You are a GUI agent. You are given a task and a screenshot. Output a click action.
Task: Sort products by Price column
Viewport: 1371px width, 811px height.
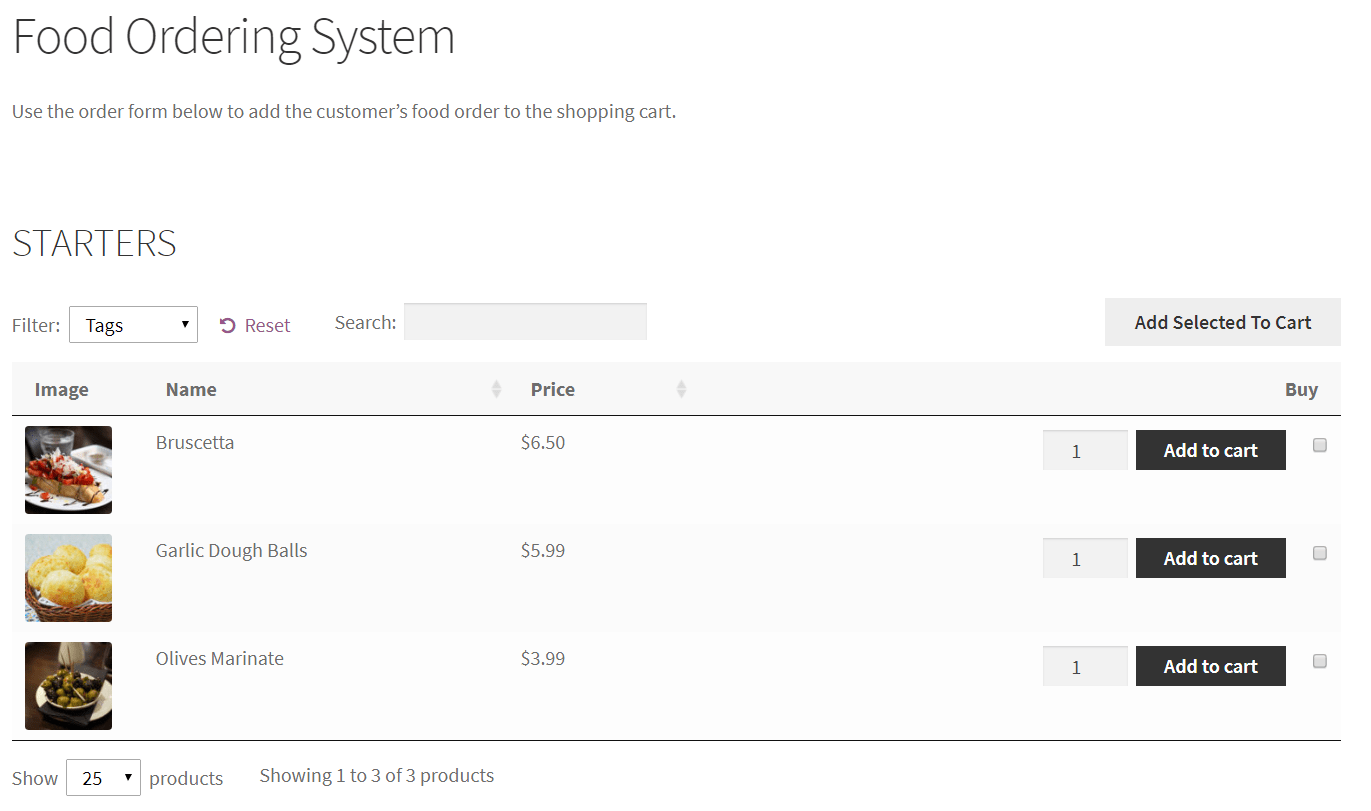[x=681, y=389]
